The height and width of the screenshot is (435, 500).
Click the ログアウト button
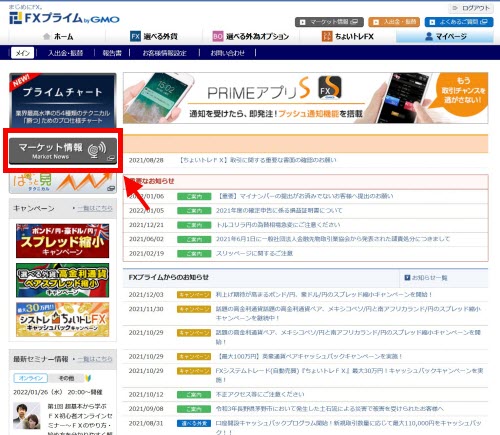point(471,8)
